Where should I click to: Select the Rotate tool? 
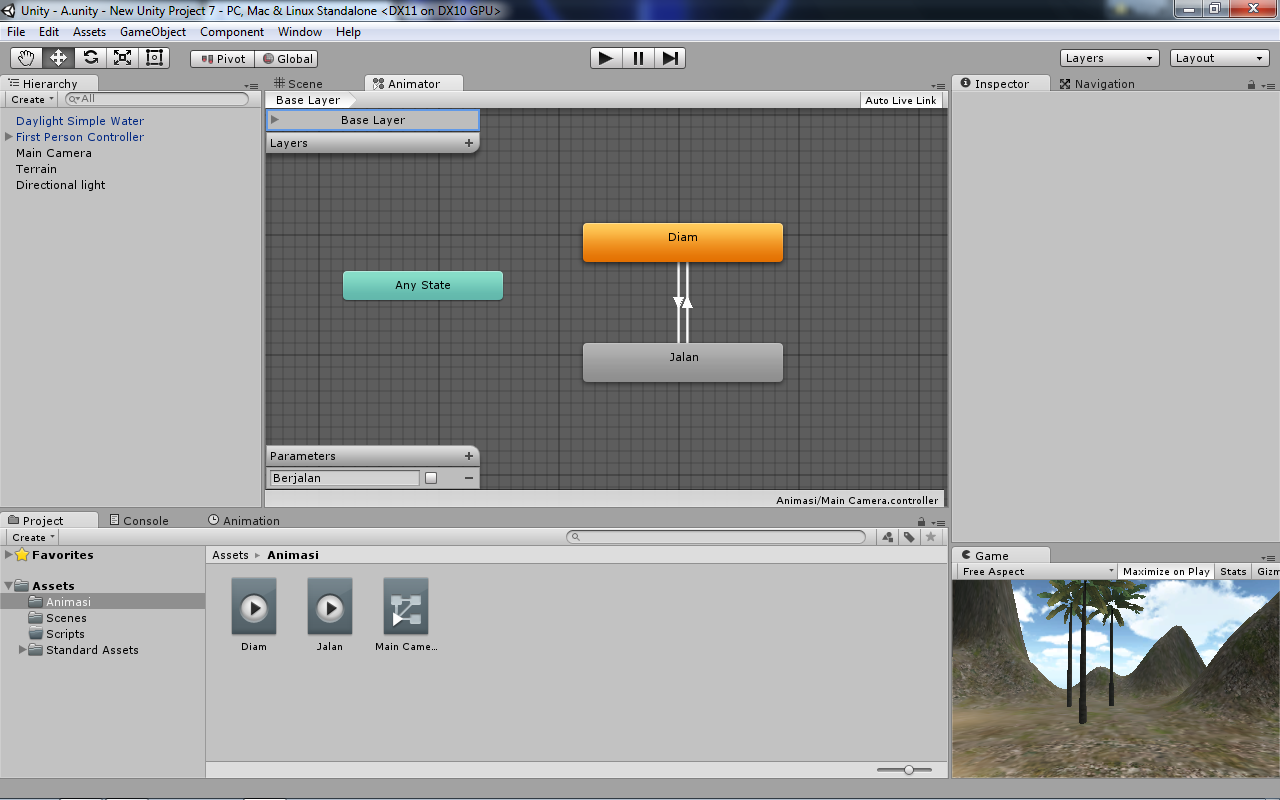pos(89,57)
